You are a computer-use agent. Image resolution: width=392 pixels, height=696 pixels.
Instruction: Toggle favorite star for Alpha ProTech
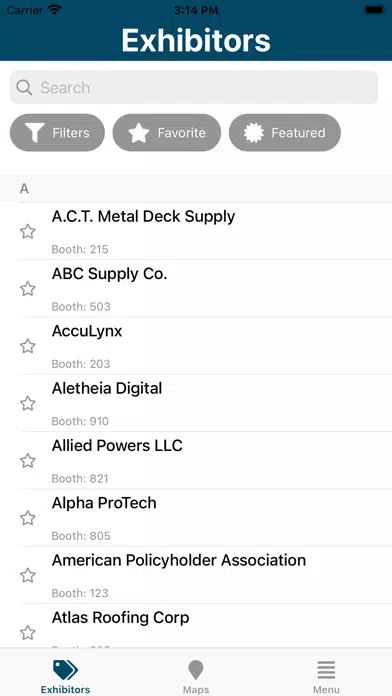click(x=28, y=518)
